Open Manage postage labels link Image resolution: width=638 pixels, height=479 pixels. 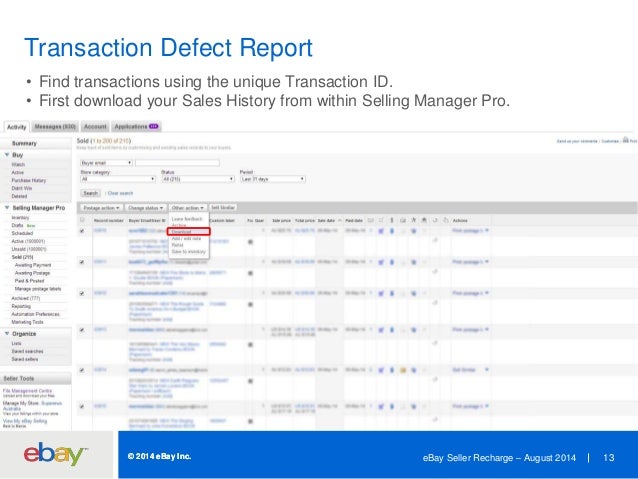(x=38, y=289)
